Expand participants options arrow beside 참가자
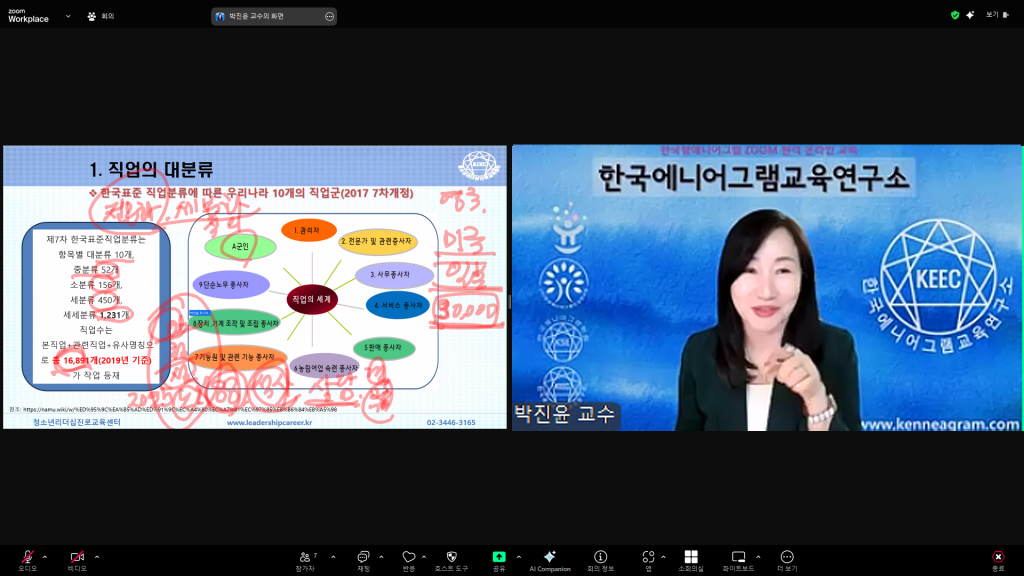The height and width of the screenshot is (576, 1024). pyautogui.click(x=333, y=557)
